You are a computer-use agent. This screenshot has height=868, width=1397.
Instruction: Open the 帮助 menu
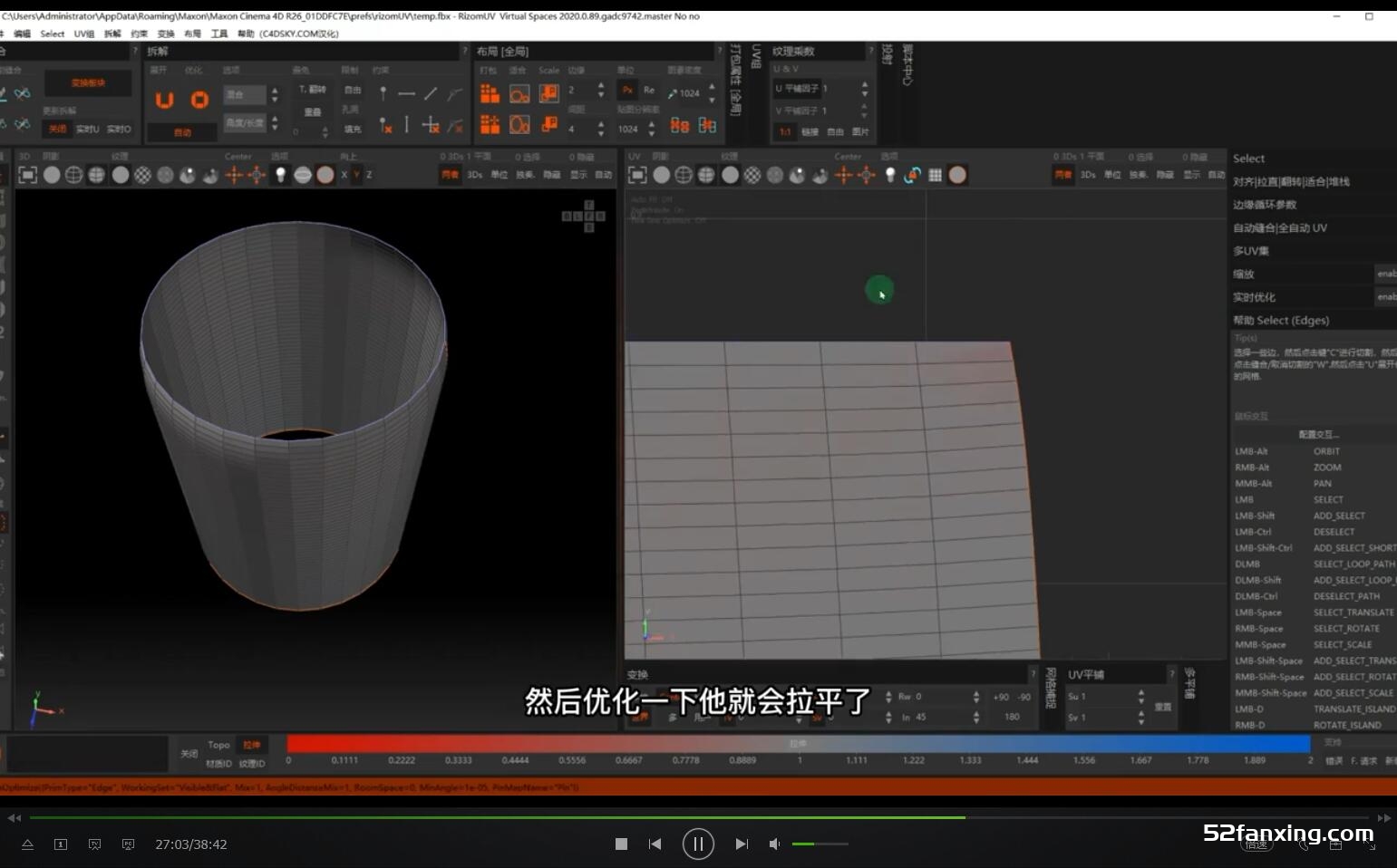(x=246, y=34)
